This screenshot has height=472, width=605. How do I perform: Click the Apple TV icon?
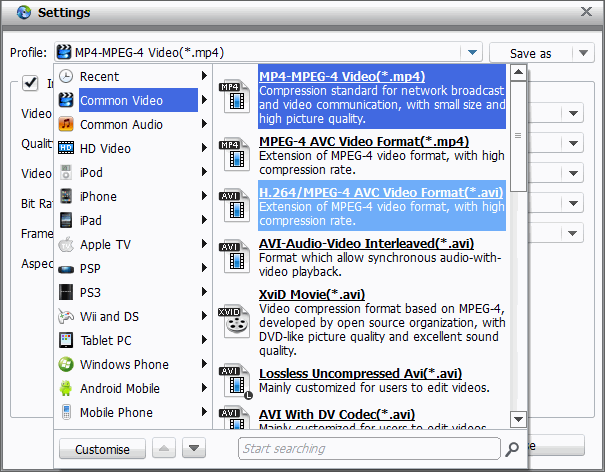click(x=66, y=244)
